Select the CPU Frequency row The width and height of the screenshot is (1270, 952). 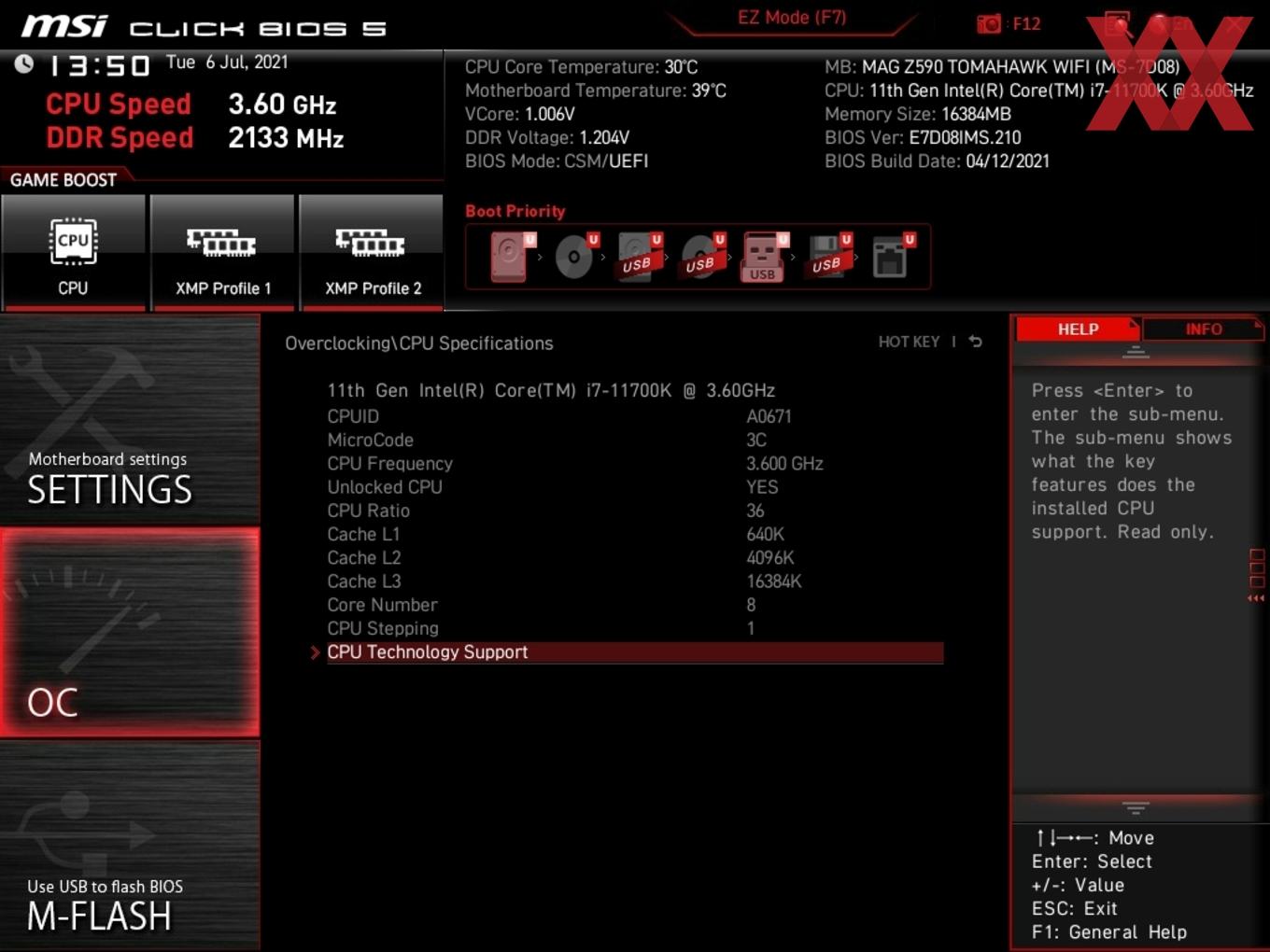pos(635,464)
